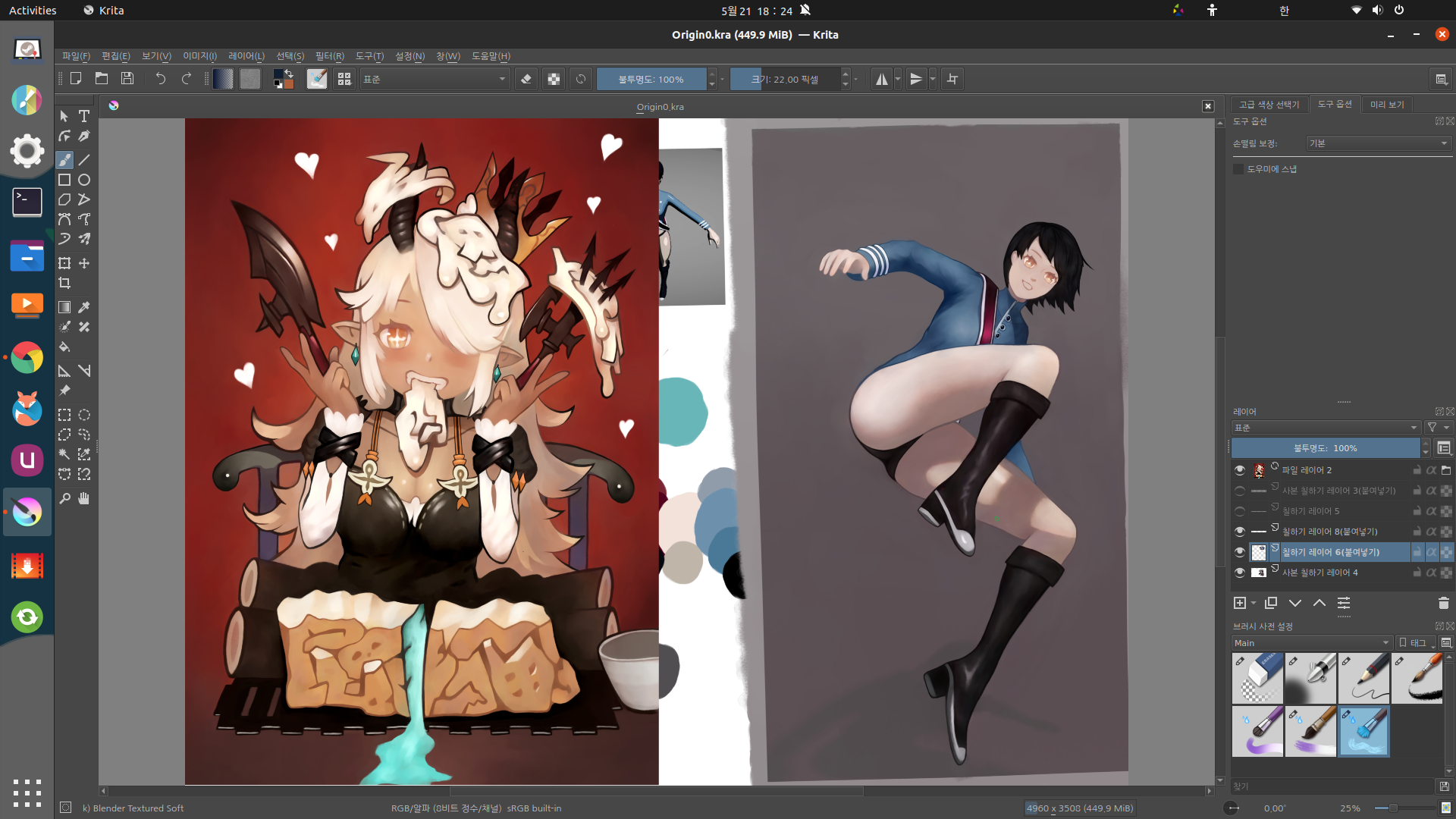The width and height of the screenshot is (1456, 819).
Task: Select the Elliptical Selection tool
Action: click(84, 415)
